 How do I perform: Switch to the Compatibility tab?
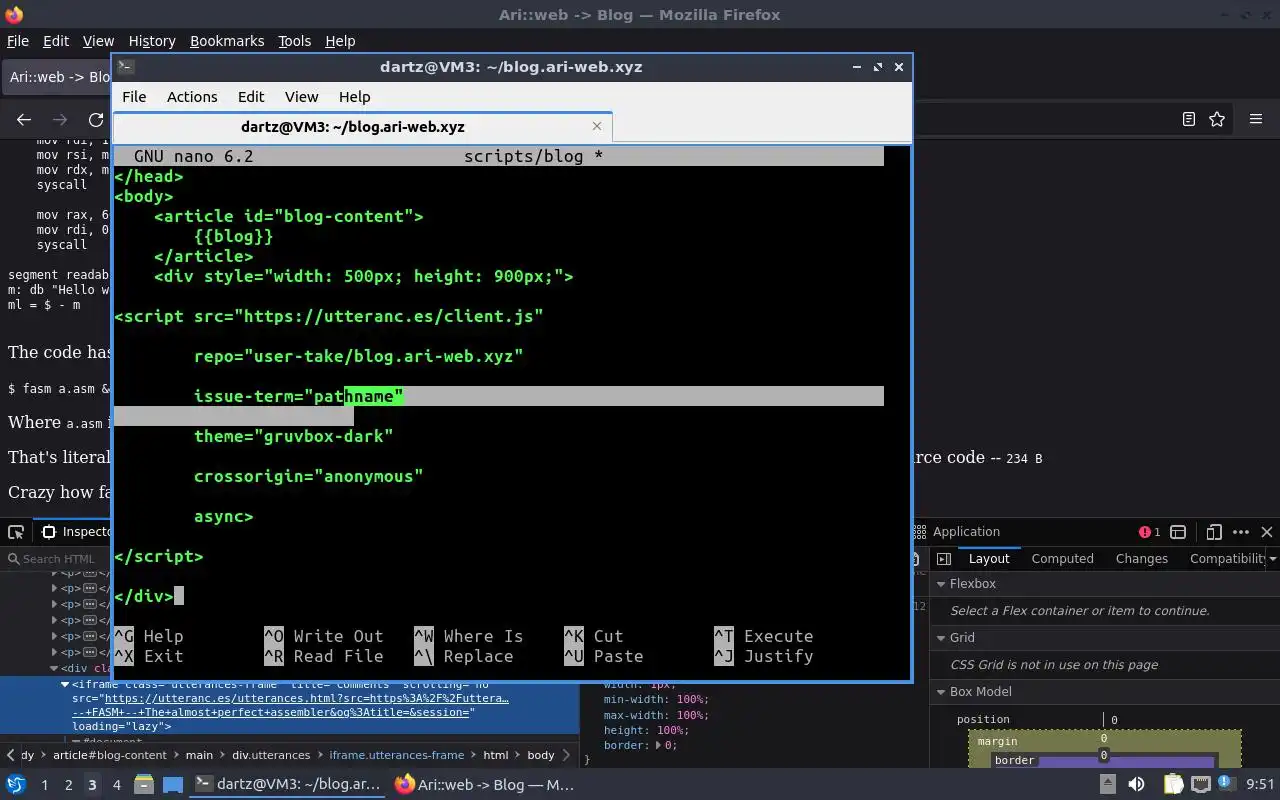coord(1227,559)
